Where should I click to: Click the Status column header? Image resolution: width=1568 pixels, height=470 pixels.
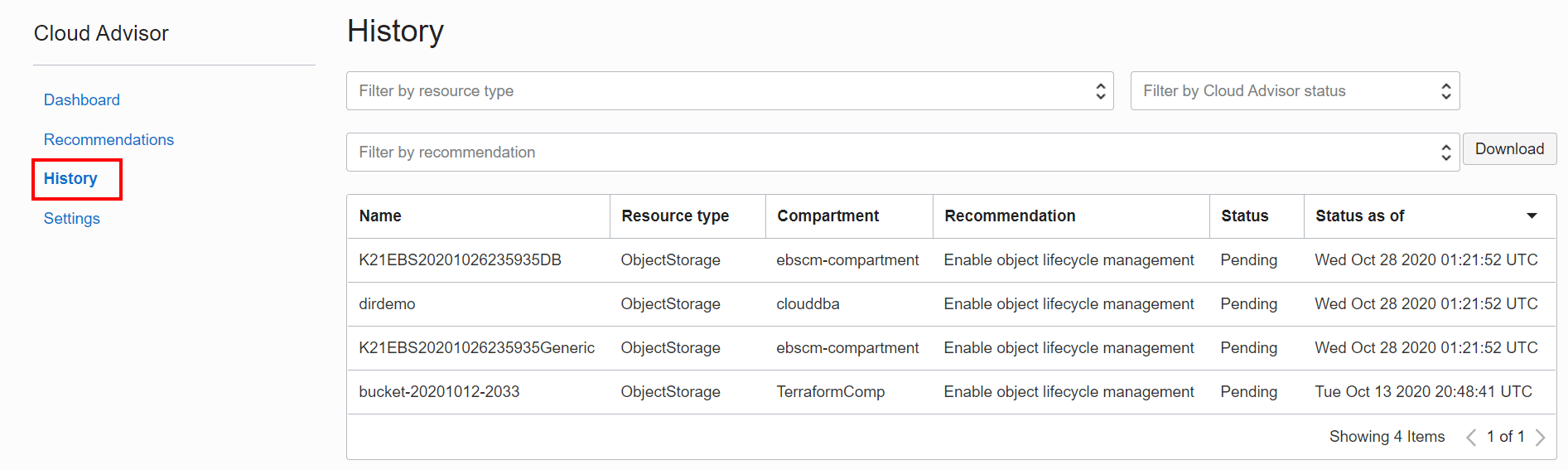click(1244, 216)
